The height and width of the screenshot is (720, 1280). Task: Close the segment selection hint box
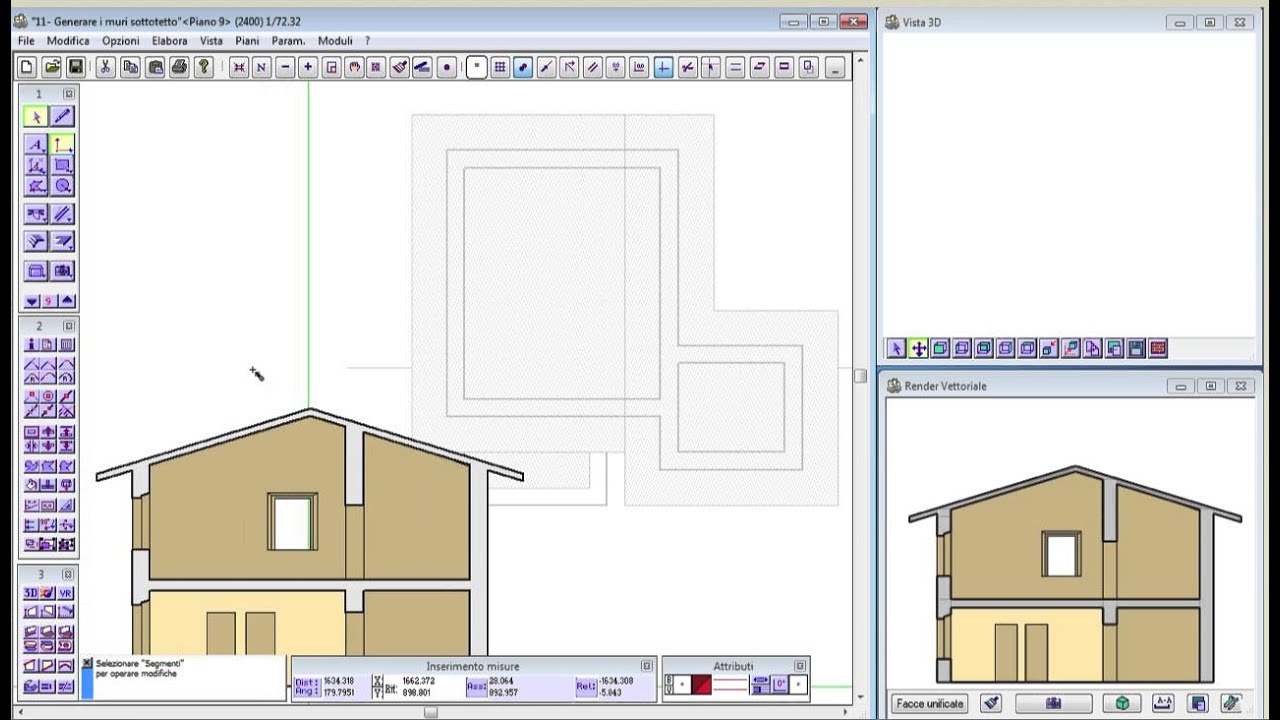pos(87,663)
